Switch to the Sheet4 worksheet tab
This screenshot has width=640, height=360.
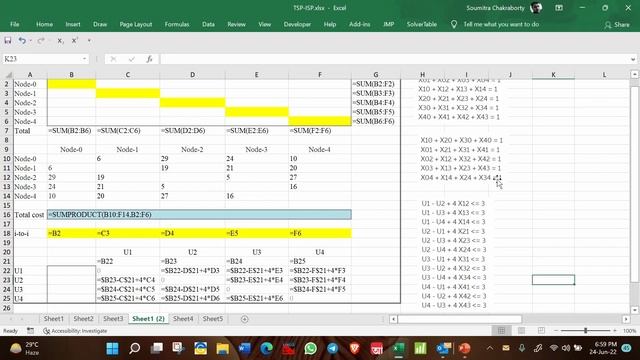(183, 319)
